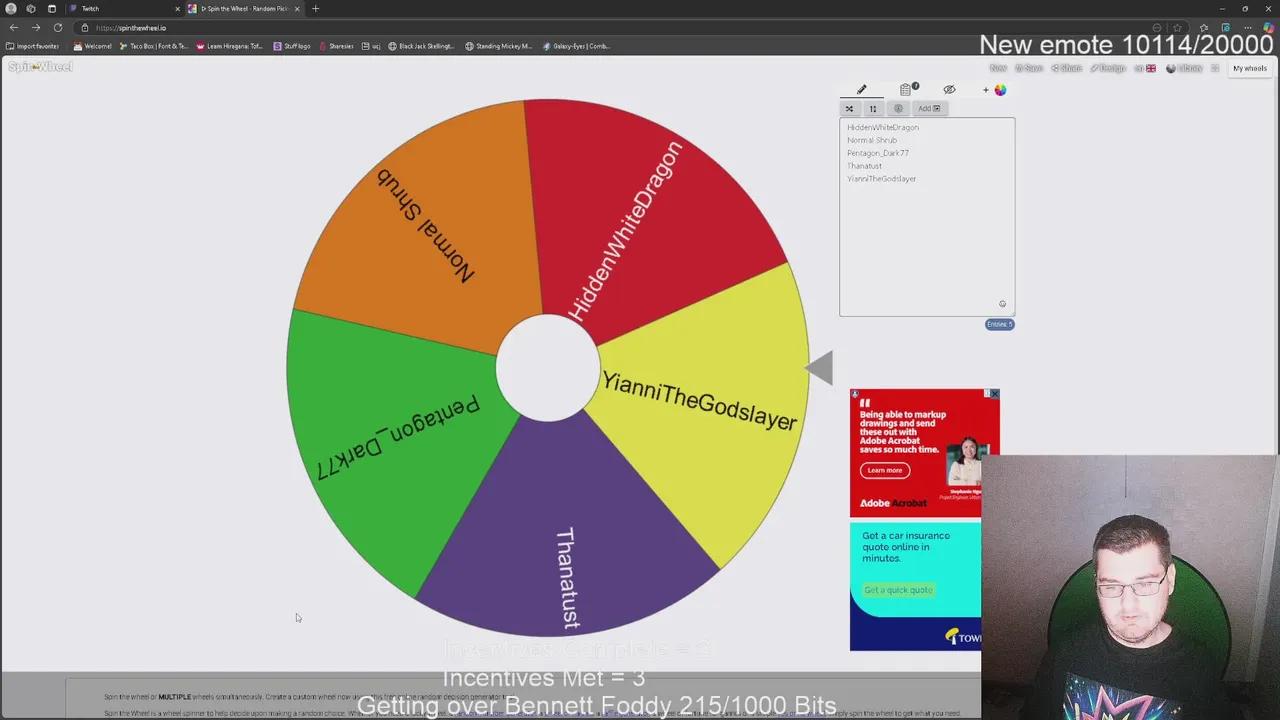Favorite this page with star icon
Image resolution: width=1280 pixels, height=720 pixels.
coord(1177,27)
